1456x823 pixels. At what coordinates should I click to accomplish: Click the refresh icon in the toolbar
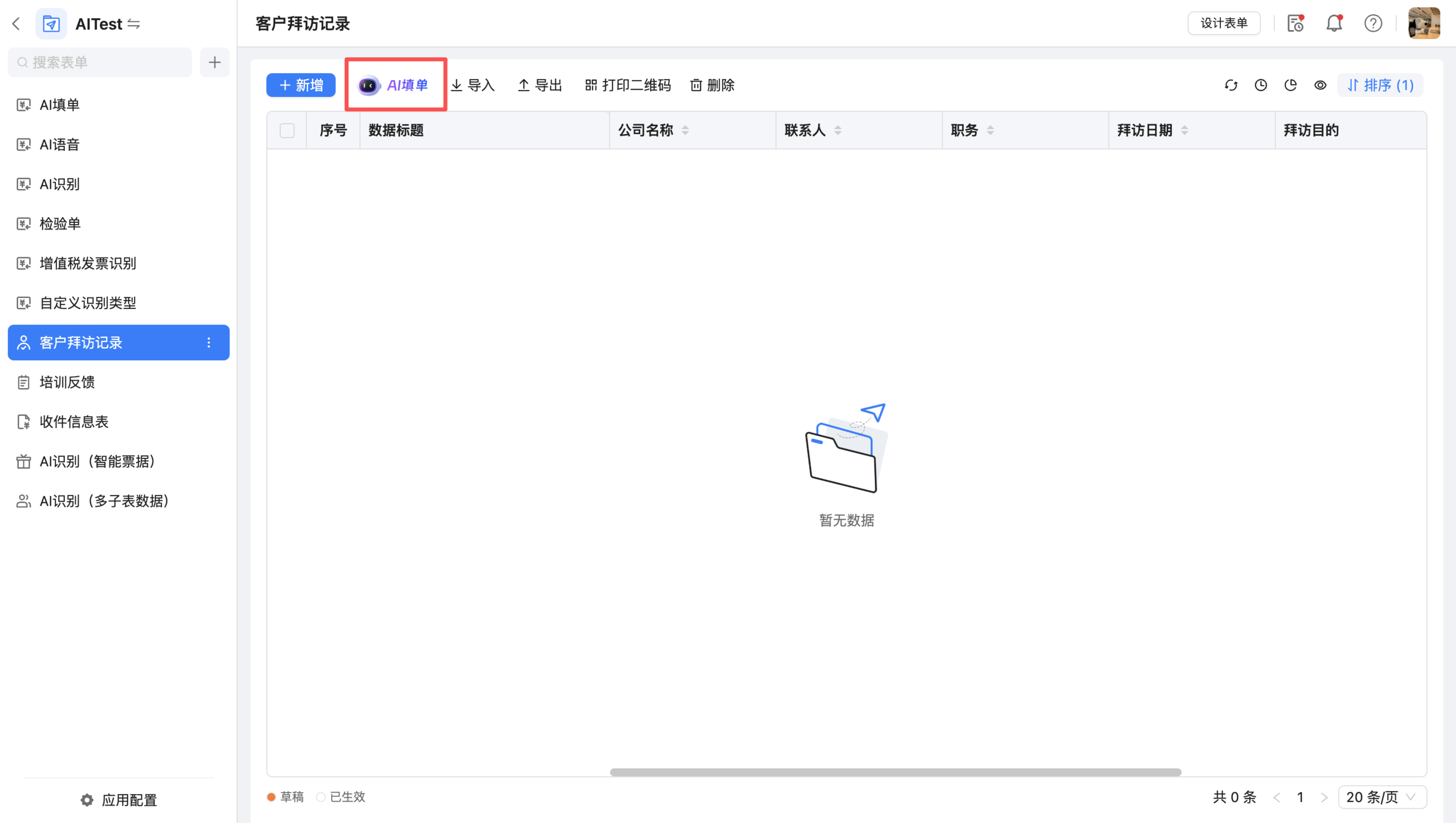[x=1231, y=85]
